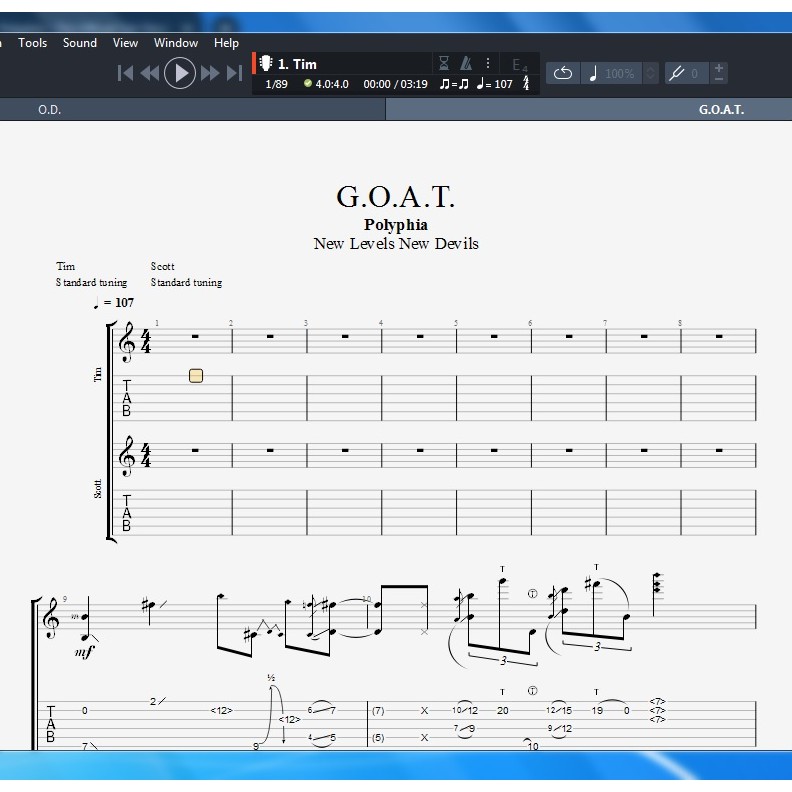The width and height of the screenshot is (792, 792).
Task: Click the TAB label on Tim's tablature
Action: pos(126,398)
